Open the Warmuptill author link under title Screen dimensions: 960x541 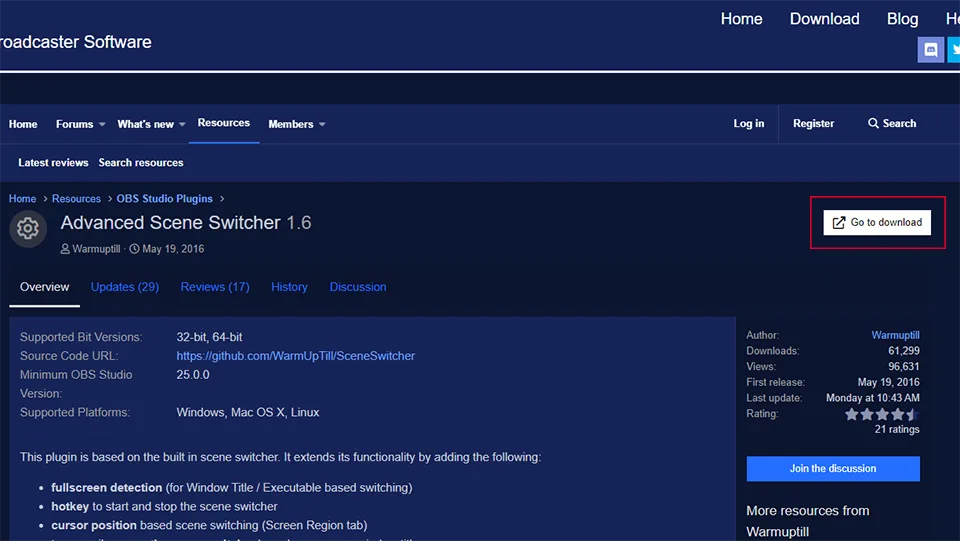click(96, 249)
